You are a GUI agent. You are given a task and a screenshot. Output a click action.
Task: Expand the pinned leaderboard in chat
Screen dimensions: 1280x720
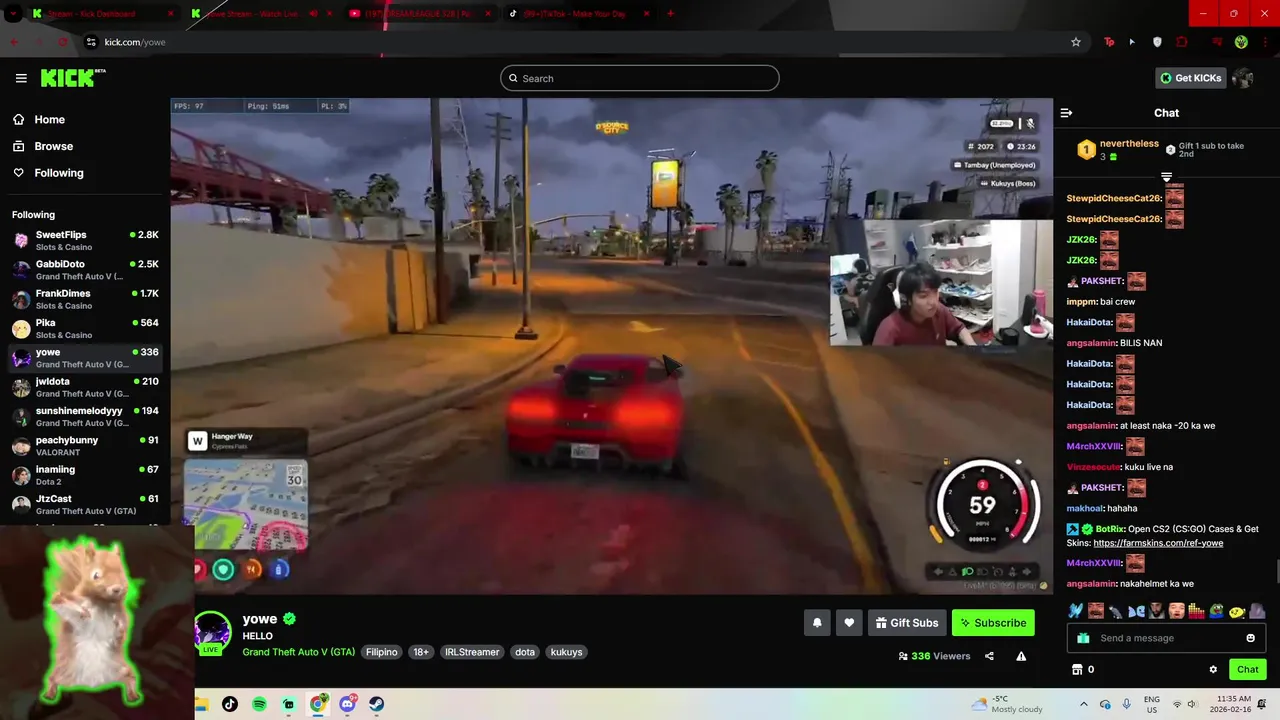tap(1166, 177)
